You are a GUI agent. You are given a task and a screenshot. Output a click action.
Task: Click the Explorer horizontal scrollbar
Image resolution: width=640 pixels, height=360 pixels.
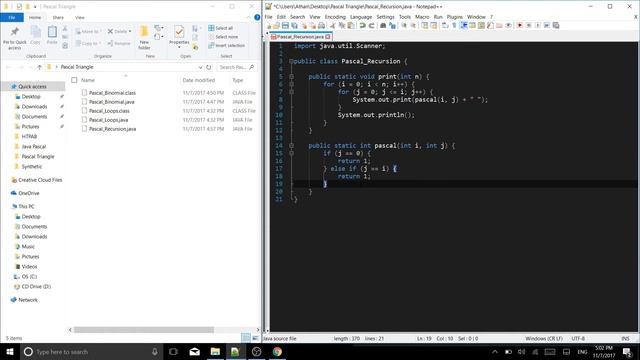144,329
